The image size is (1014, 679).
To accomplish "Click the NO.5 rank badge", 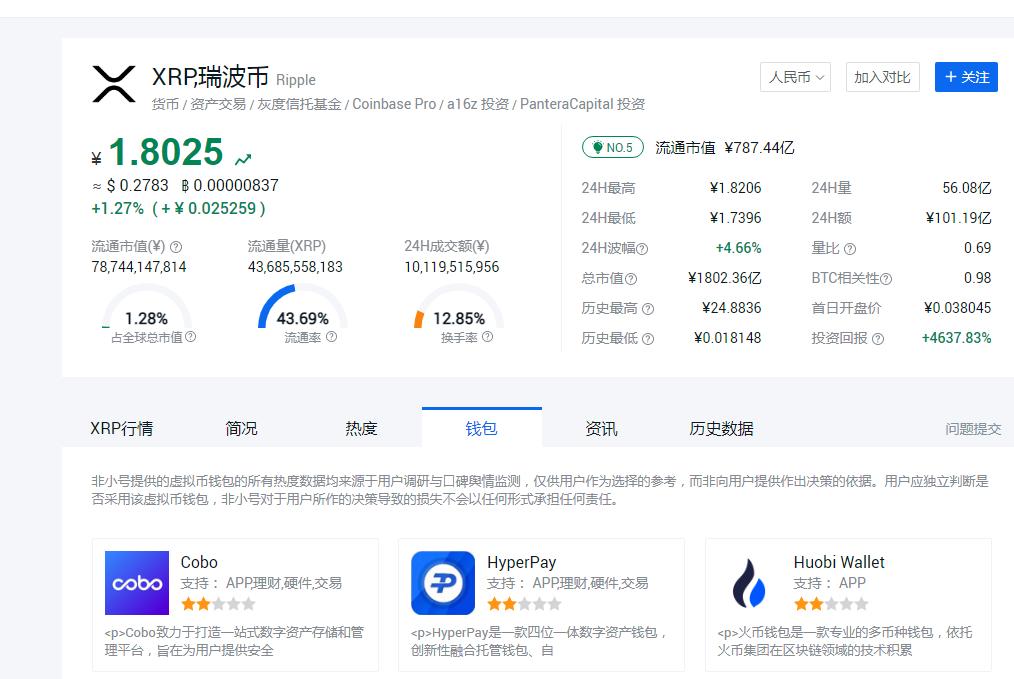I will 613,146.
